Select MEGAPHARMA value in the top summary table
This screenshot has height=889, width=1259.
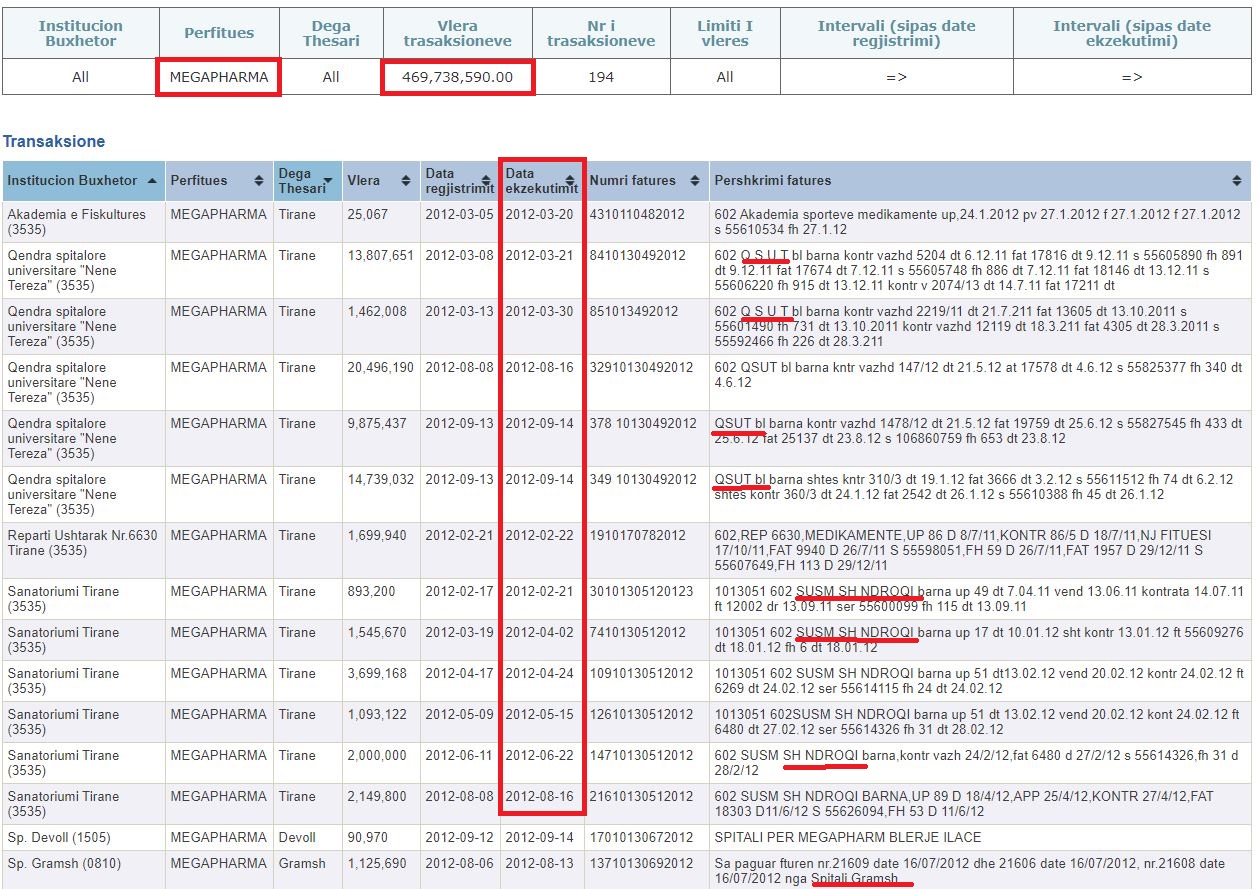coord(218,77)
